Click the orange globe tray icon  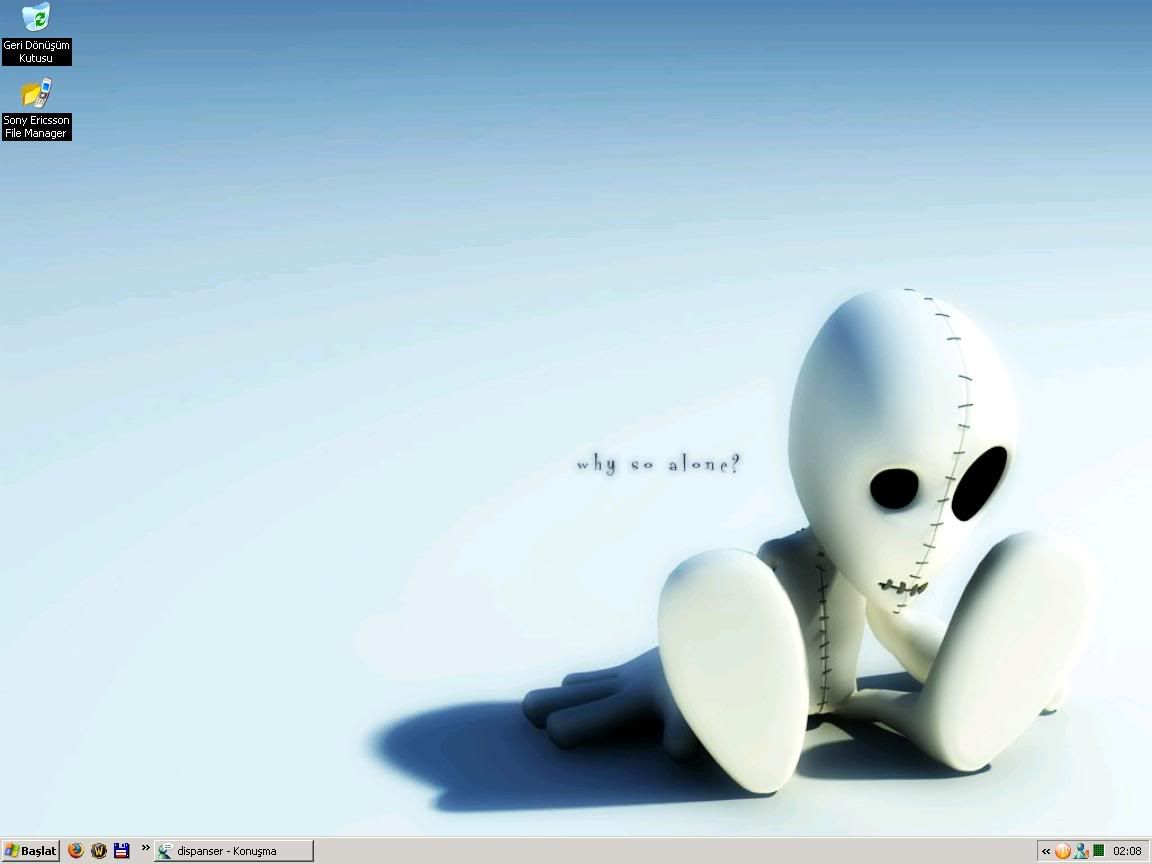point(1062,852)
